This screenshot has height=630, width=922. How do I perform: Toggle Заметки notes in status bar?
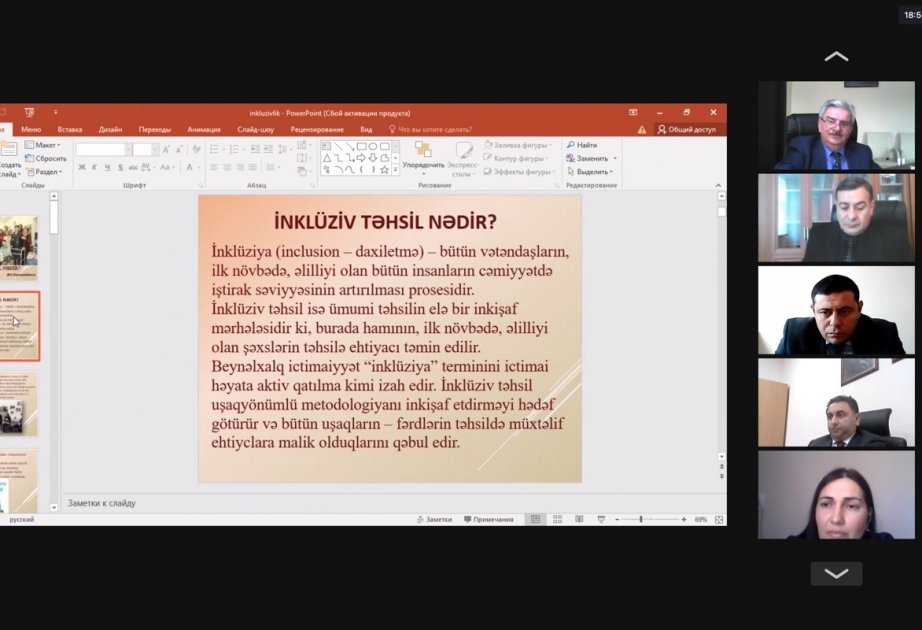[x=435, y=519]
